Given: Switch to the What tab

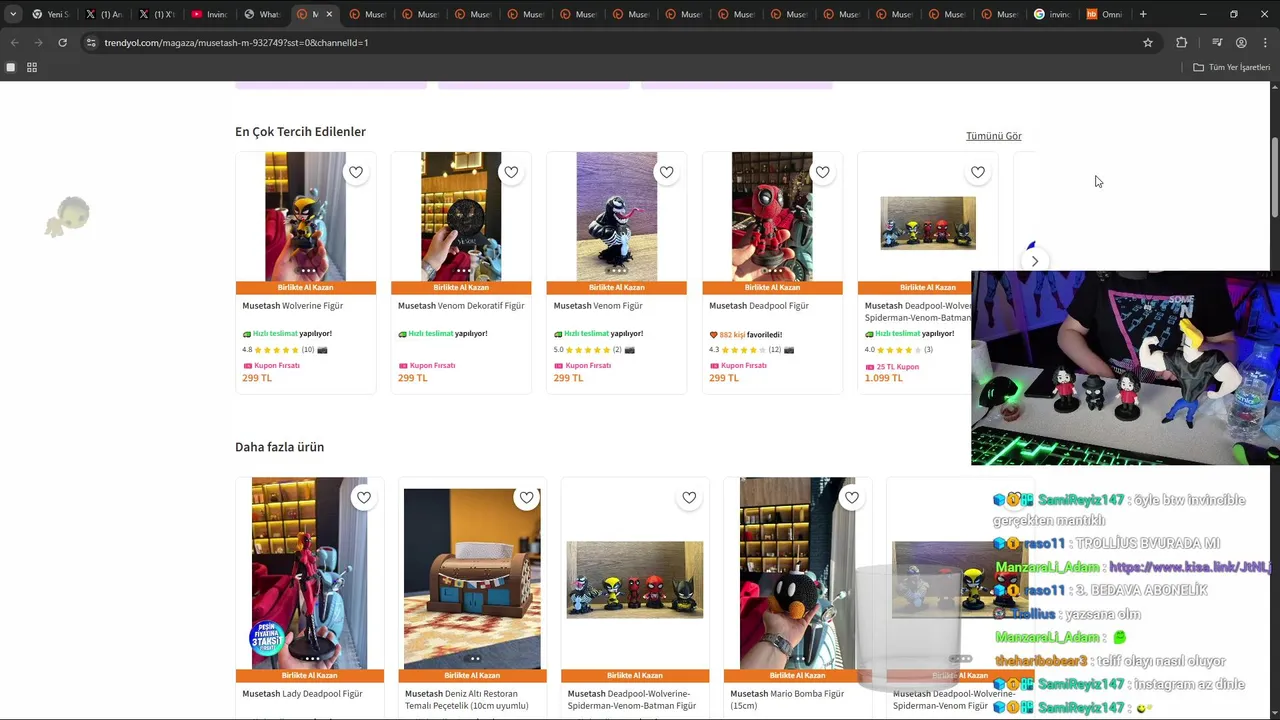Looking at the screenshot, I should tap(262, 14).
